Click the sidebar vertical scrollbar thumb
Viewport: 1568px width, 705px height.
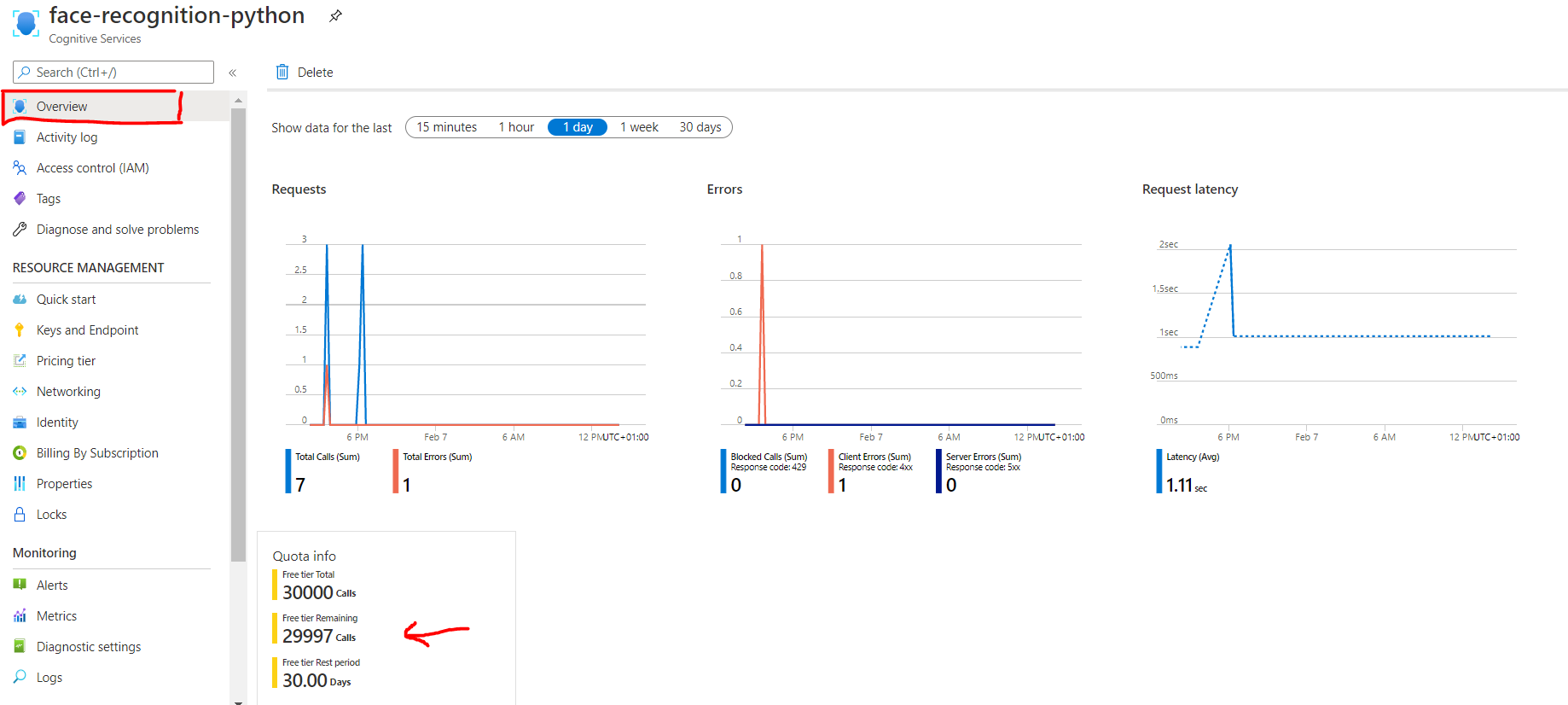pos(238,334)
